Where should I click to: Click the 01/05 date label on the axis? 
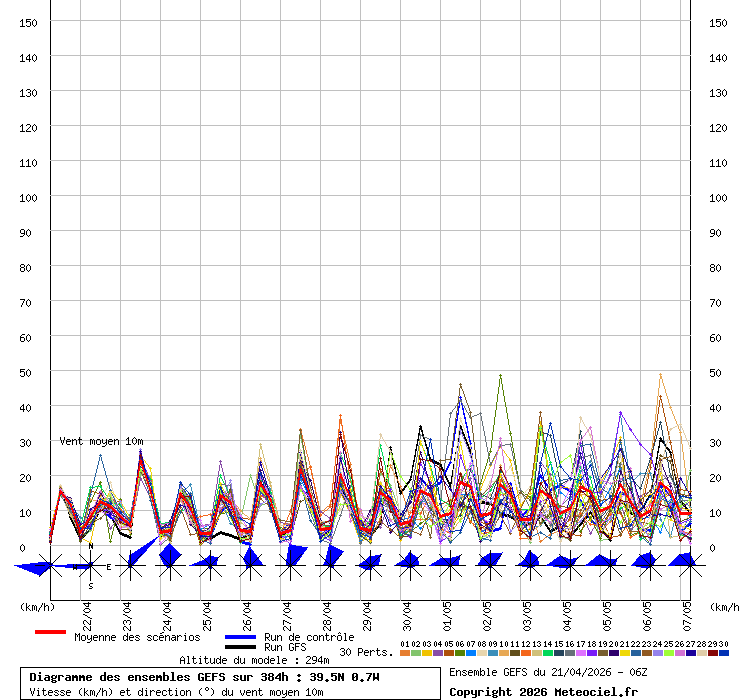pyautogui.click(x=446, y=611)
